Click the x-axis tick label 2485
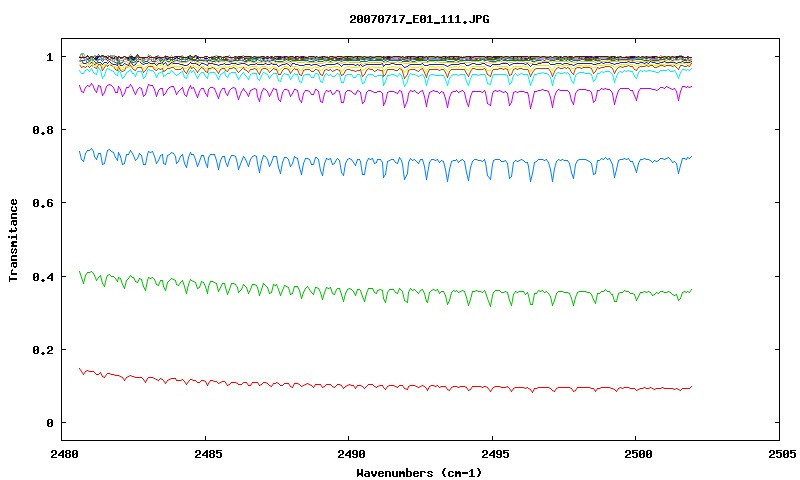 208,453
